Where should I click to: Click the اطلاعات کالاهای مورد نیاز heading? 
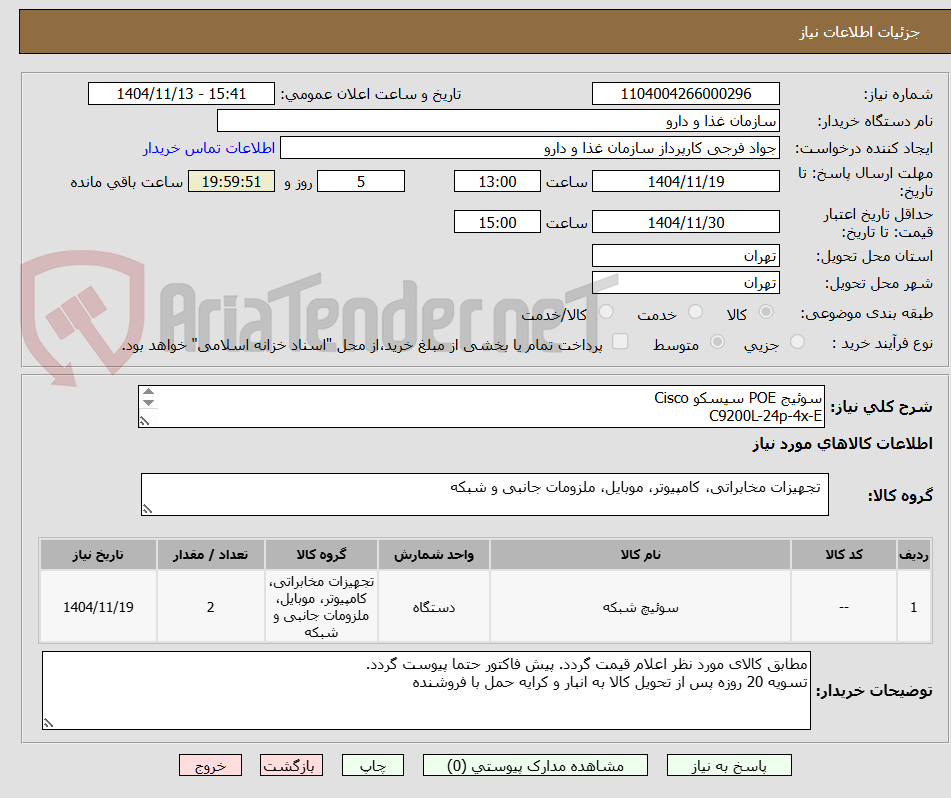[842, 444]
